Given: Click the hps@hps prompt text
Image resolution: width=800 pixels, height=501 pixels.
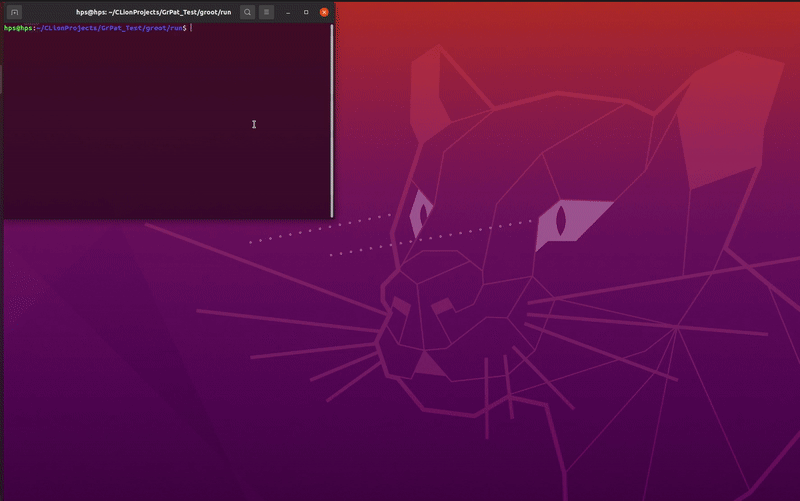Looking at the screenshot, I should (18, 28).
